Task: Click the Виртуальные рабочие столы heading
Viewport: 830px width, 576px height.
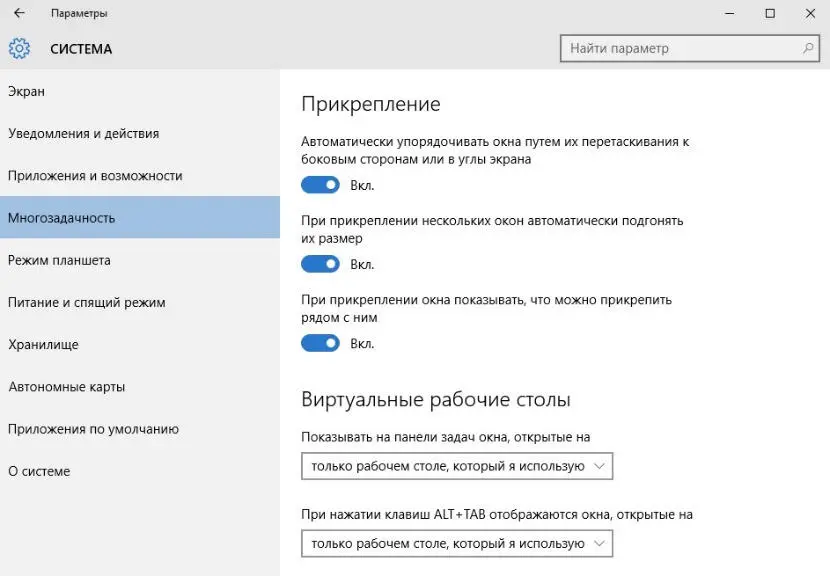Action: (436, 399)
